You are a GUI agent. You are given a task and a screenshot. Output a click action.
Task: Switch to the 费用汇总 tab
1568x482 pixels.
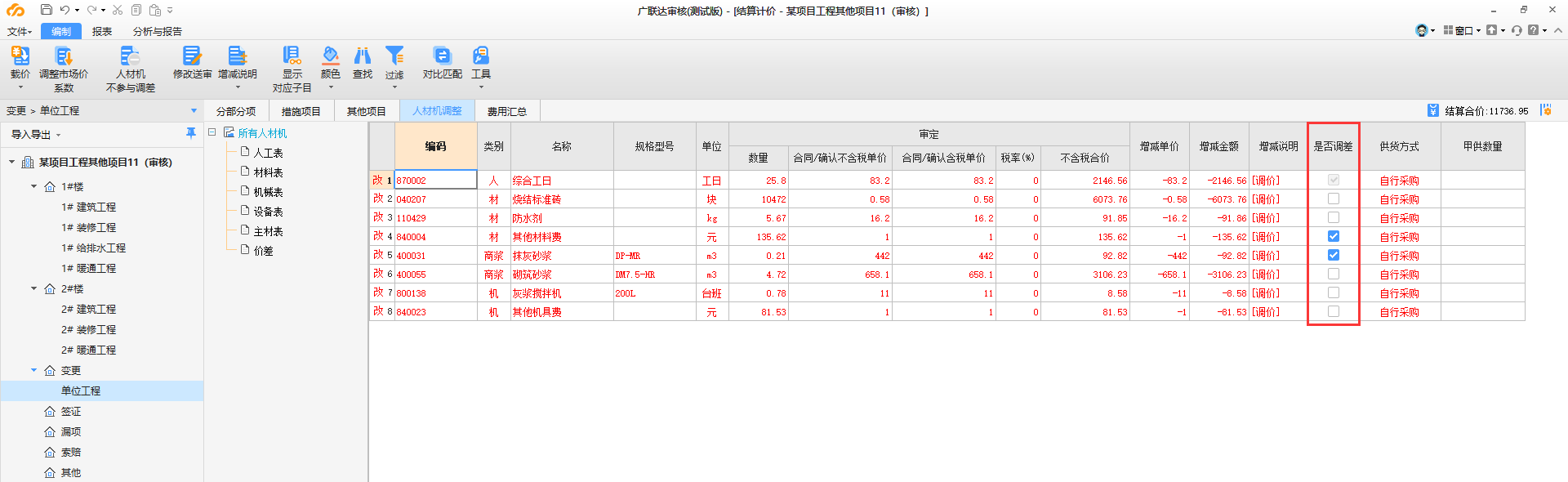coord(506,111)
